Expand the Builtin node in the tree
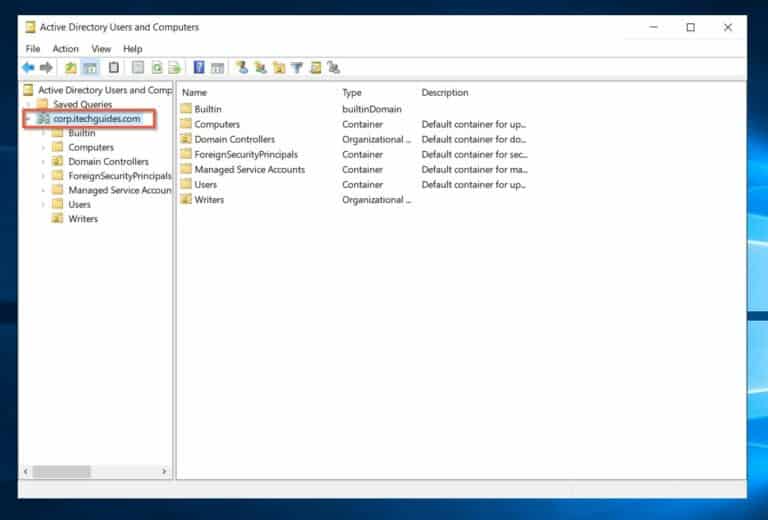The width and height of the screenshot is (768, 520). tap(43, 133)
